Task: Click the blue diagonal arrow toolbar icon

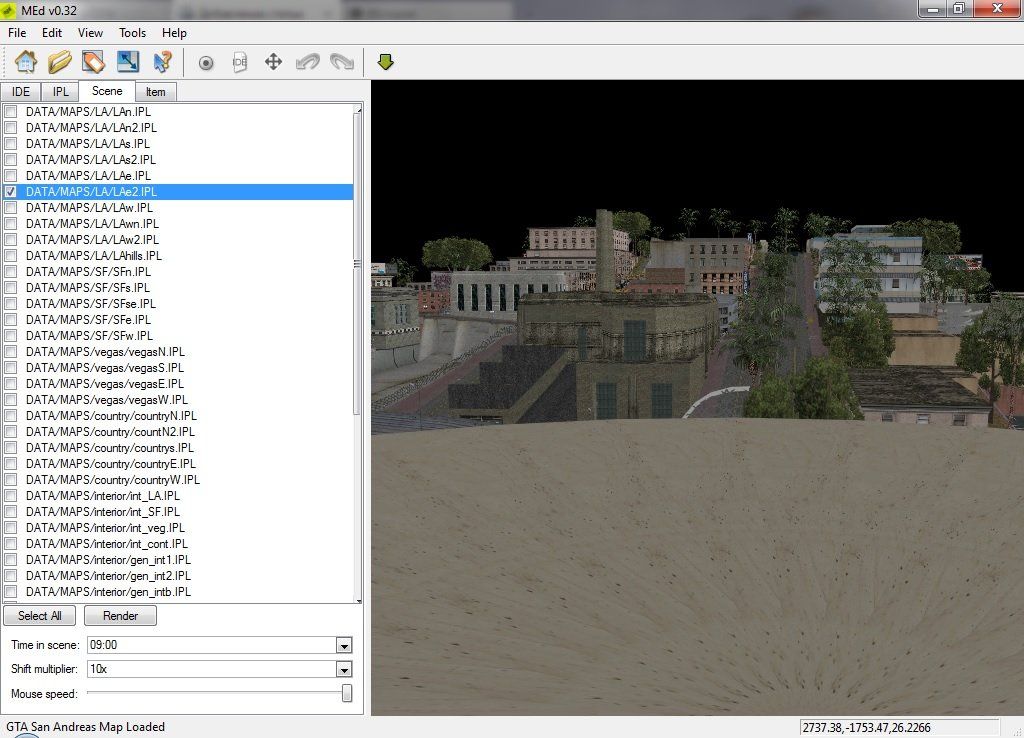Action: pyautogui.click(x=128, y=61)
